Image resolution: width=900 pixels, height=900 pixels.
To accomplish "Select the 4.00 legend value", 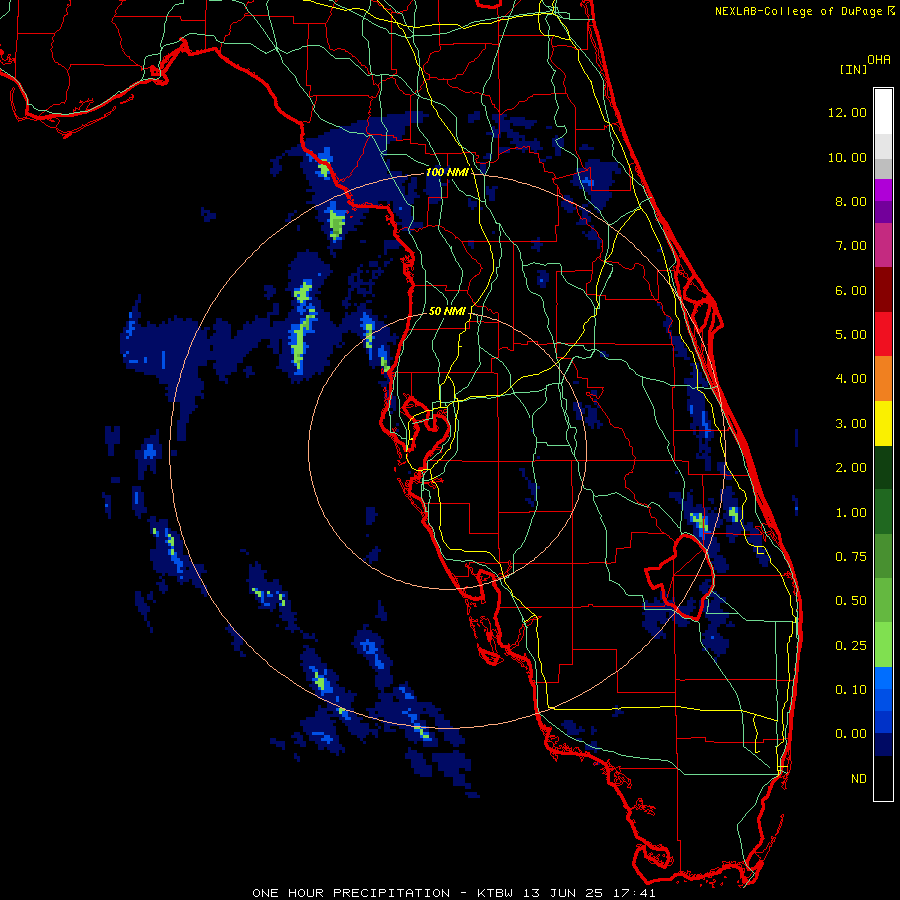I will [851, 379].
